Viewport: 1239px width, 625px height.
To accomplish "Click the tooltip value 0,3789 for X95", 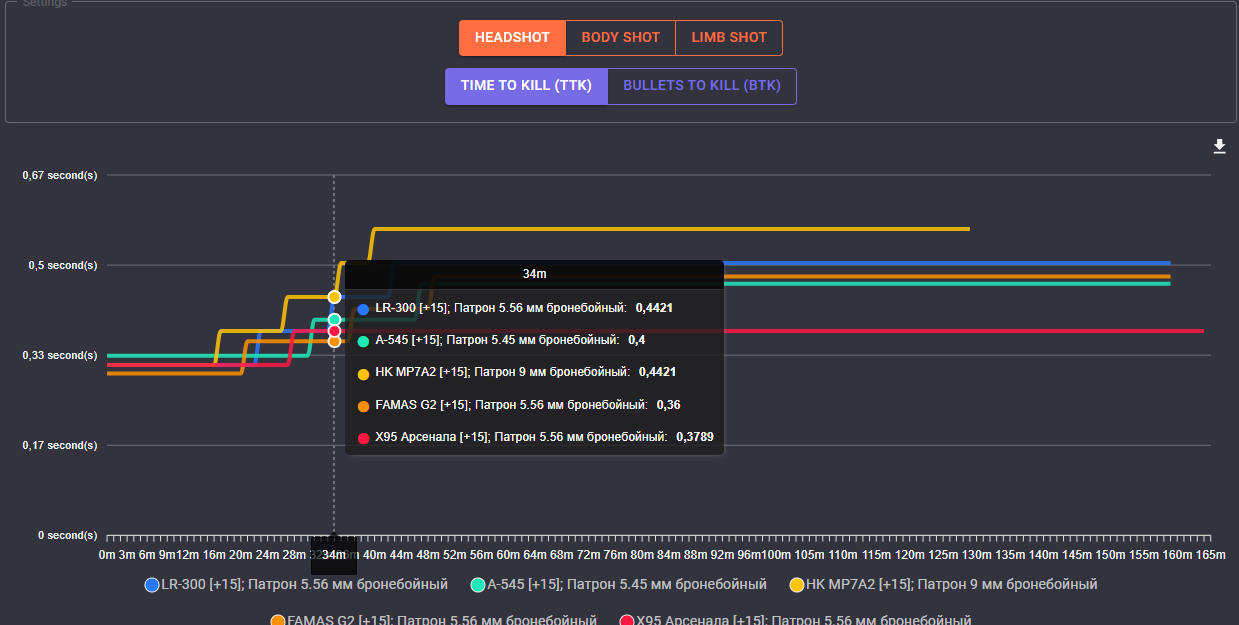I will [x=695, y=437].
